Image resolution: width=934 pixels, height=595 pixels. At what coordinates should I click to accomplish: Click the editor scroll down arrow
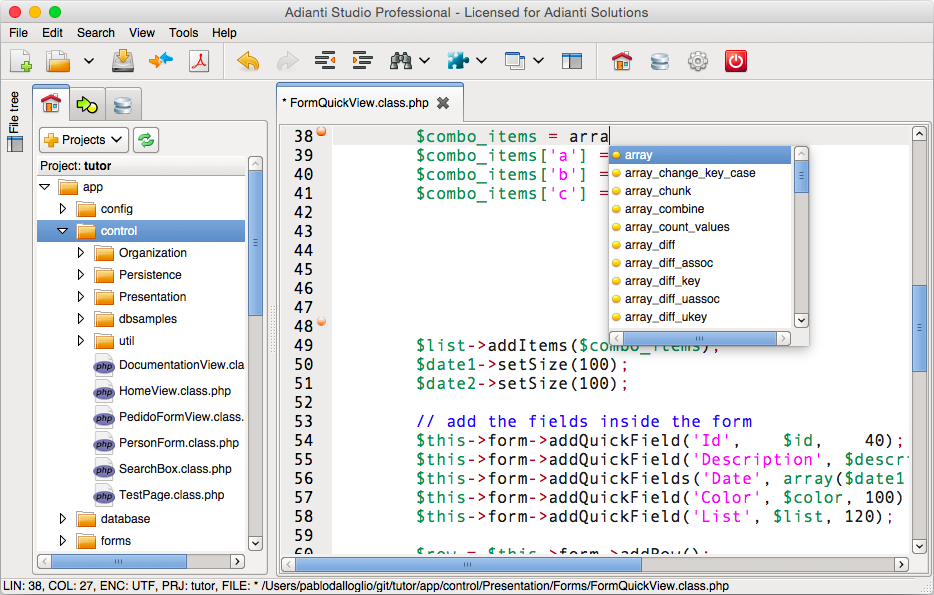coord(919,546)
